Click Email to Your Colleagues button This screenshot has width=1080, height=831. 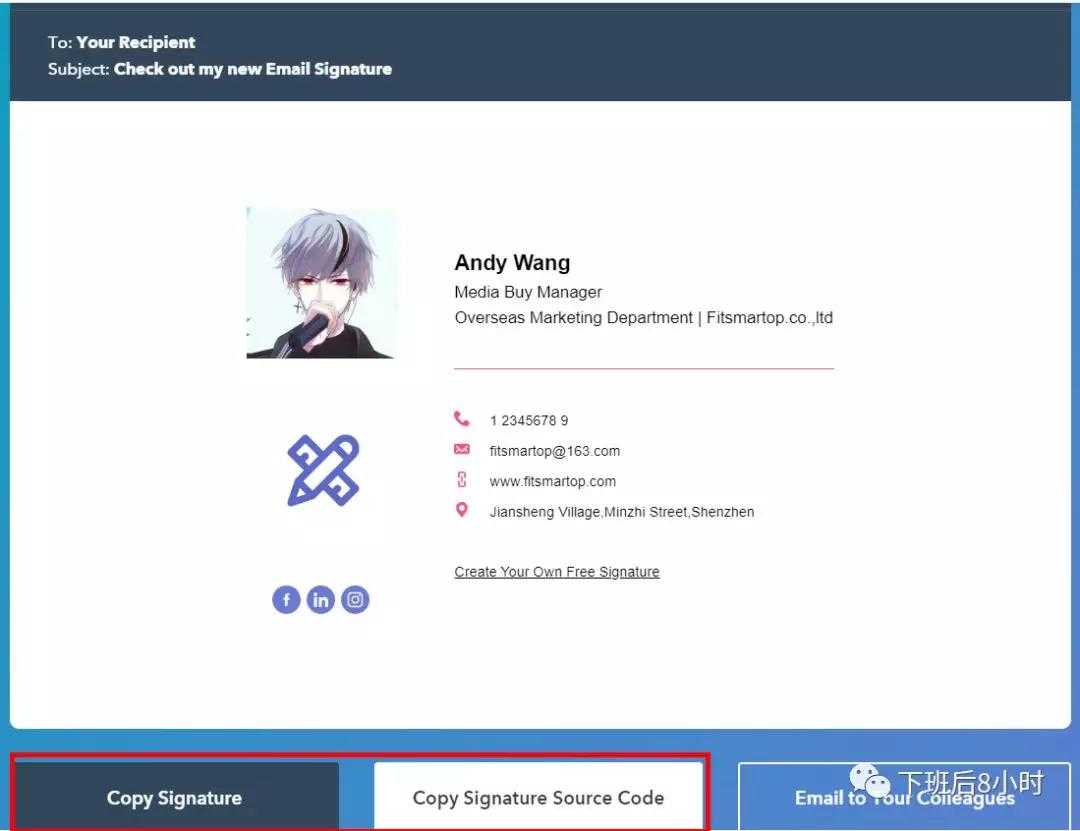point(904,797)
